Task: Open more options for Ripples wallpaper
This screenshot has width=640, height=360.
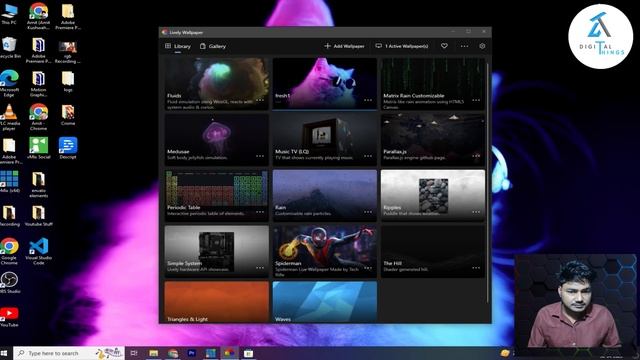Action: (x=476, y=212)
